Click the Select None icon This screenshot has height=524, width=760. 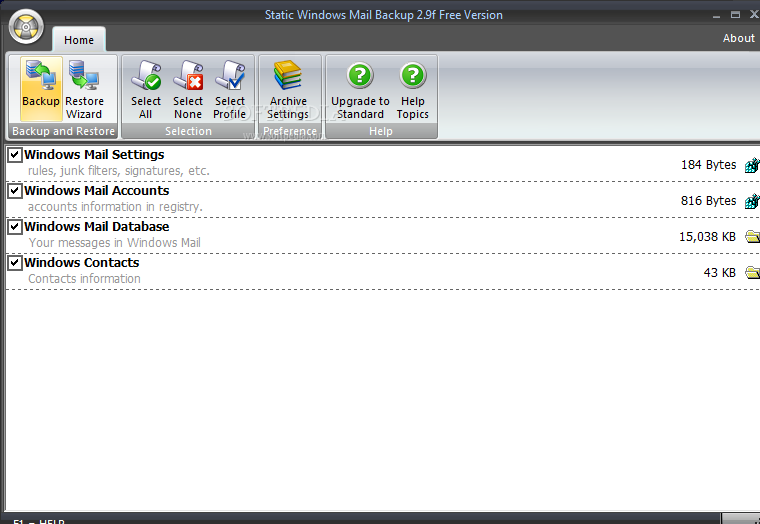pyautogui.click(x=188, y=89)
